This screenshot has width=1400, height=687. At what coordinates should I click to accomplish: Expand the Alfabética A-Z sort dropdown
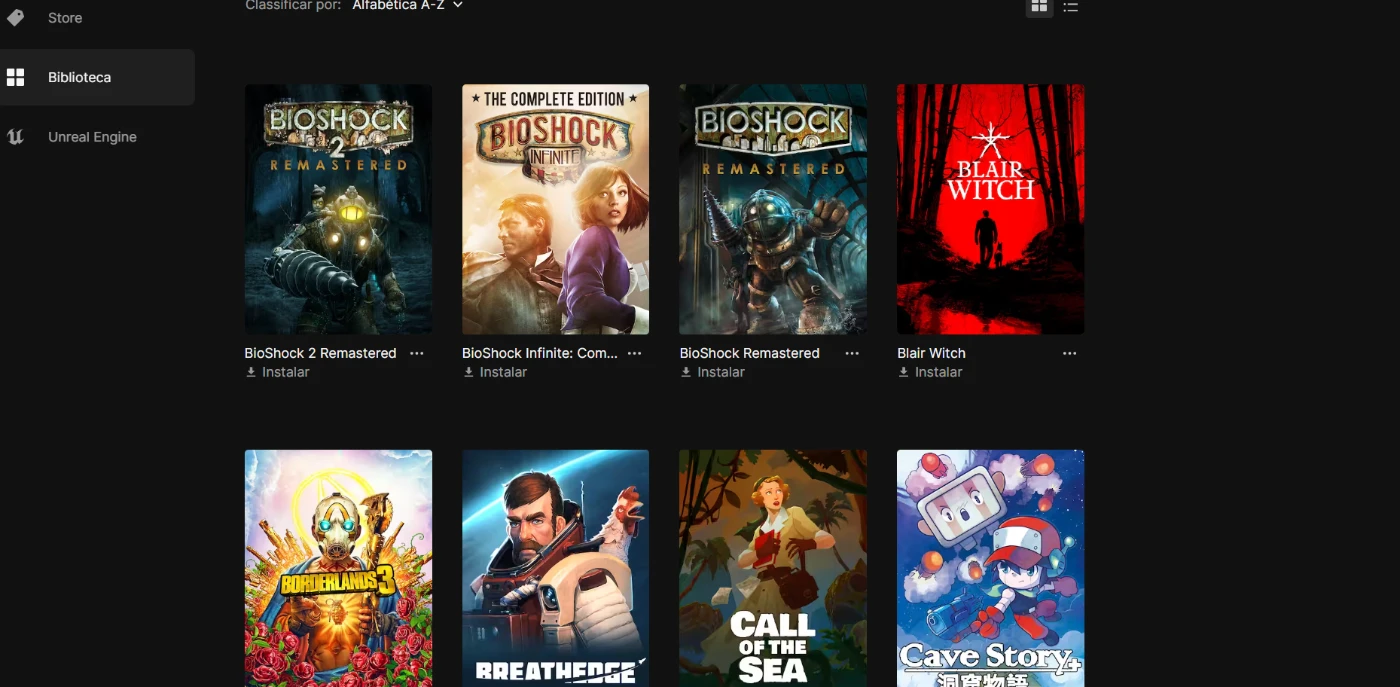pos(407,5)
